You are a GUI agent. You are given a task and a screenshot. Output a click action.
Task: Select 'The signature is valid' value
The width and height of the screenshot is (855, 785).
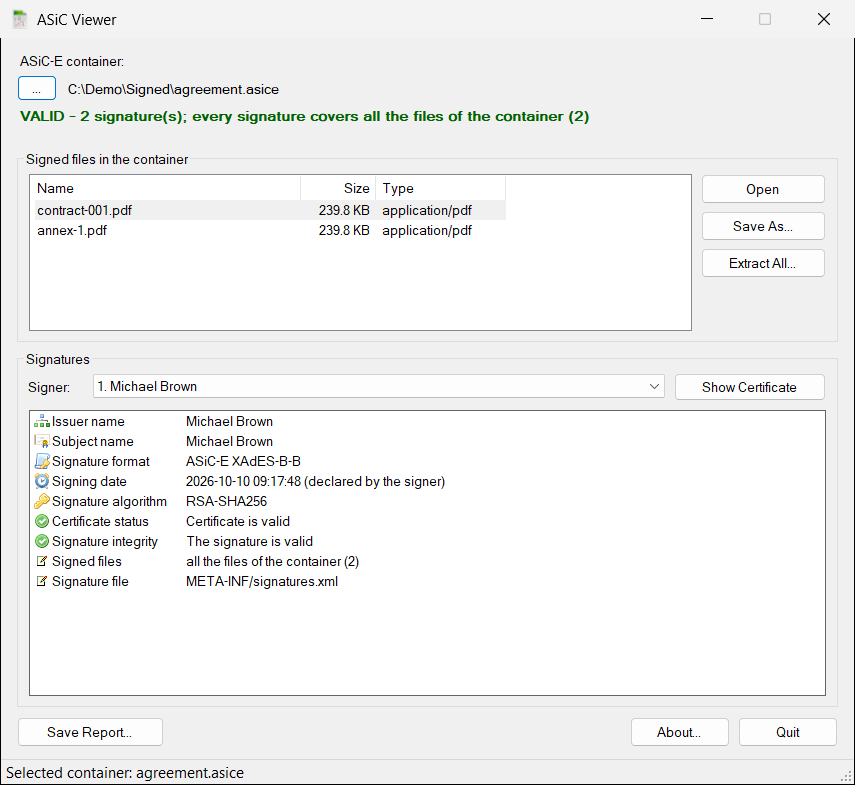250,541
